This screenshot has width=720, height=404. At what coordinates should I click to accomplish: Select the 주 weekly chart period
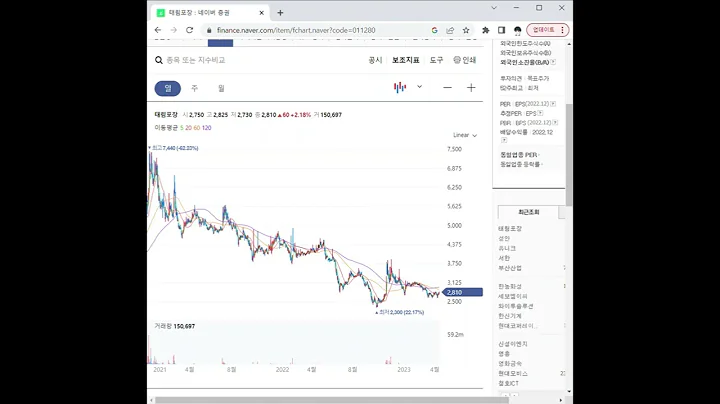tap(194, 88)
